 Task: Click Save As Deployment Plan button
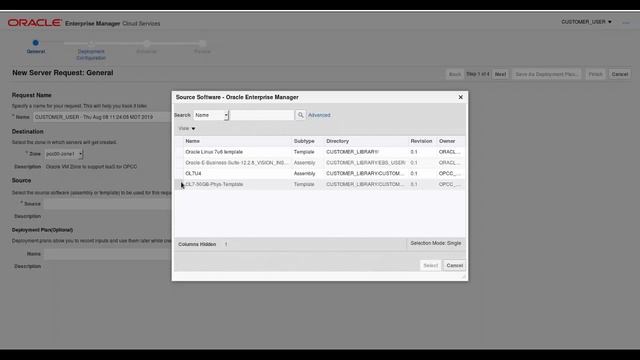(x=546, y=74)
